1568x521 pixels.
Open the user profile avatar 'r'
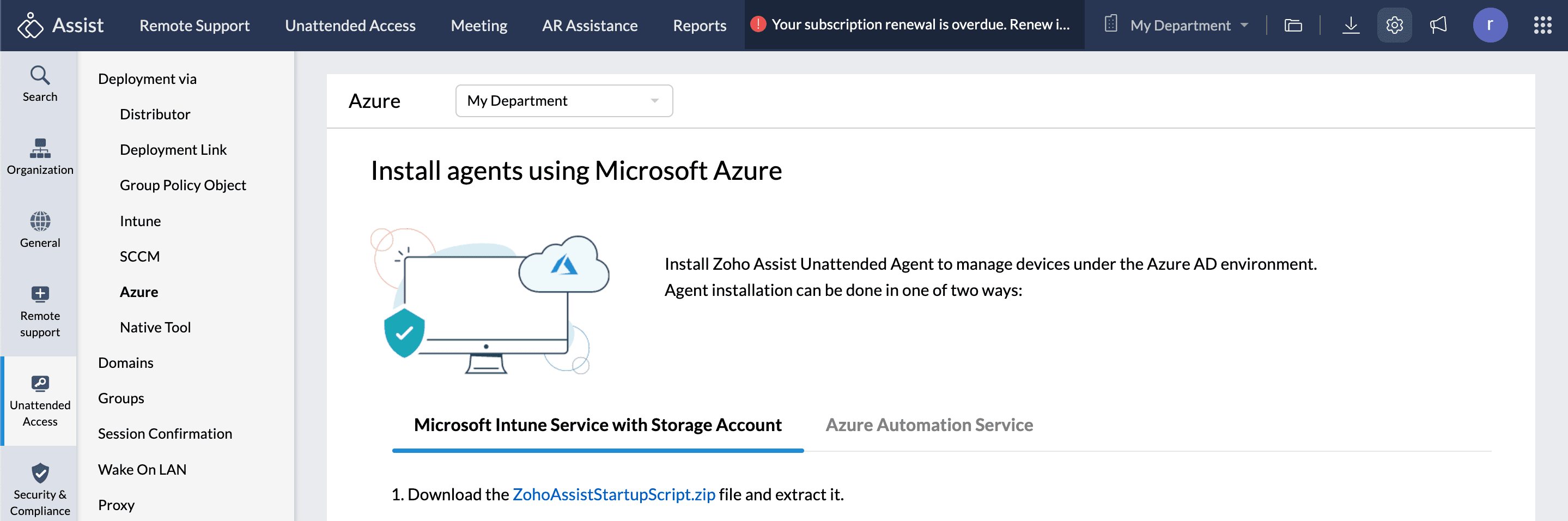pos(1490,25)
